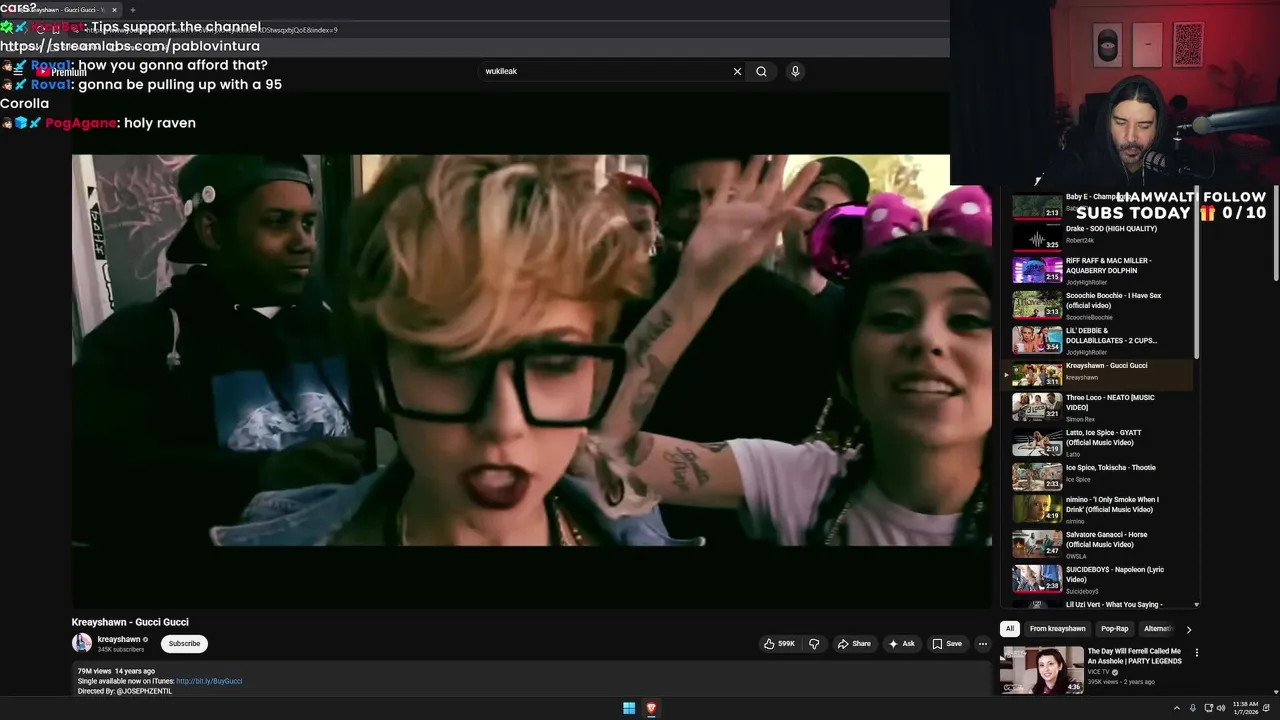Open the kreayshawn channel name link
The width and height of the screenshot is (1280, 720).
click(119, 639)
